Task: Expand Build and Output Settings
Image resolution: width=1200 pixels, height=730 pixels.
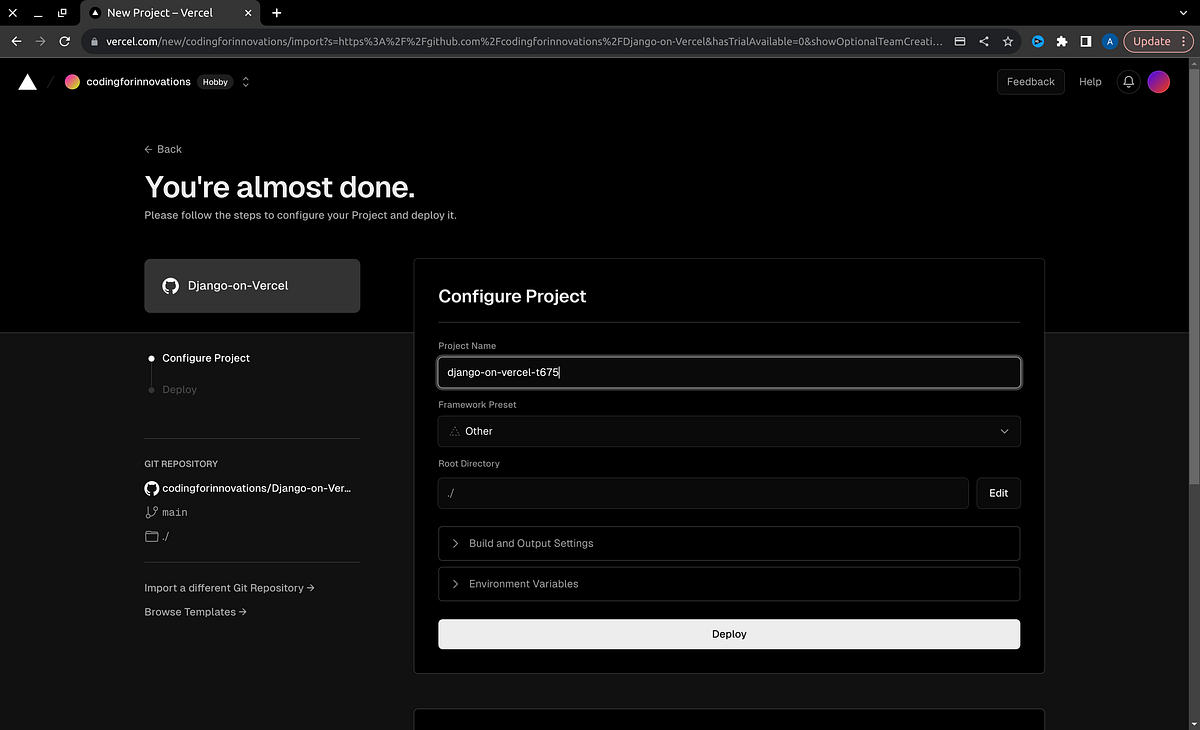Action: pyautogui.click(x=729, y=543)
